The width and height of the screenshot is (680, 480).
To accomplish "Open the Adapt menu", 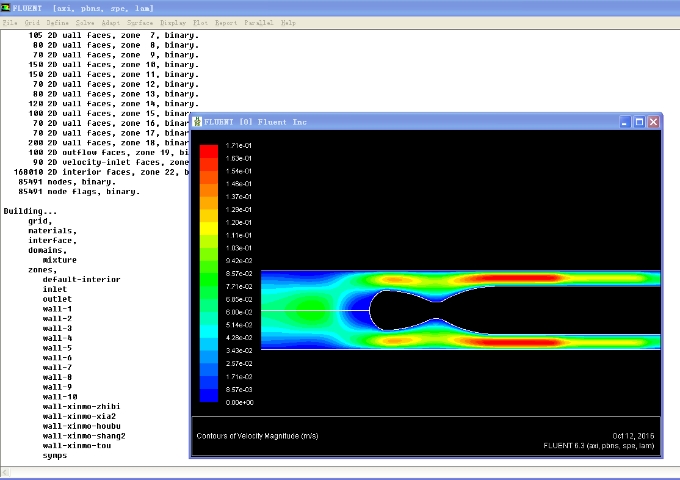I will pyautogui.click(x=112, y=22).
